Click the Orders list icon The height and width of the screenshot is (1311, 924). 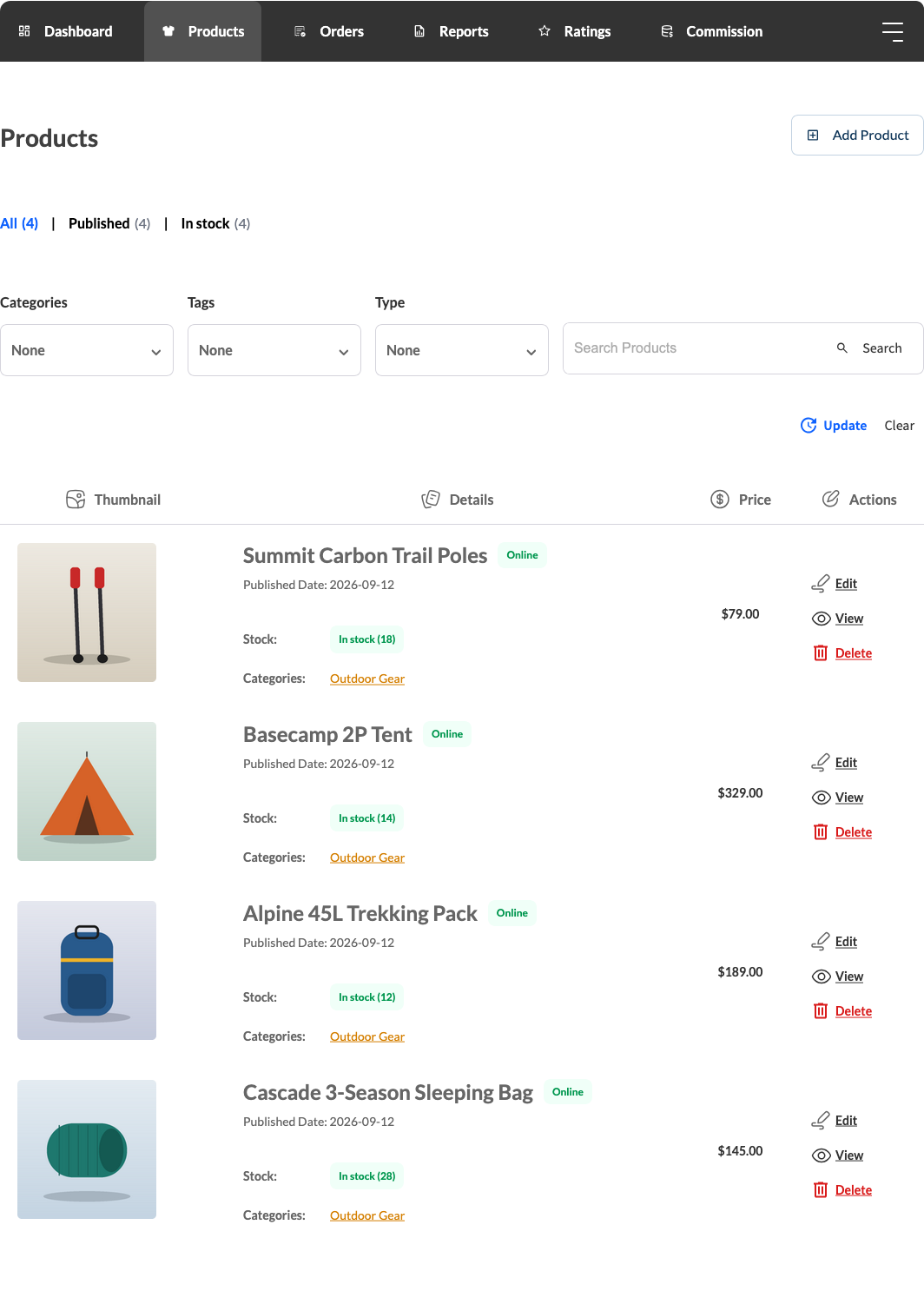click(300, 31)
